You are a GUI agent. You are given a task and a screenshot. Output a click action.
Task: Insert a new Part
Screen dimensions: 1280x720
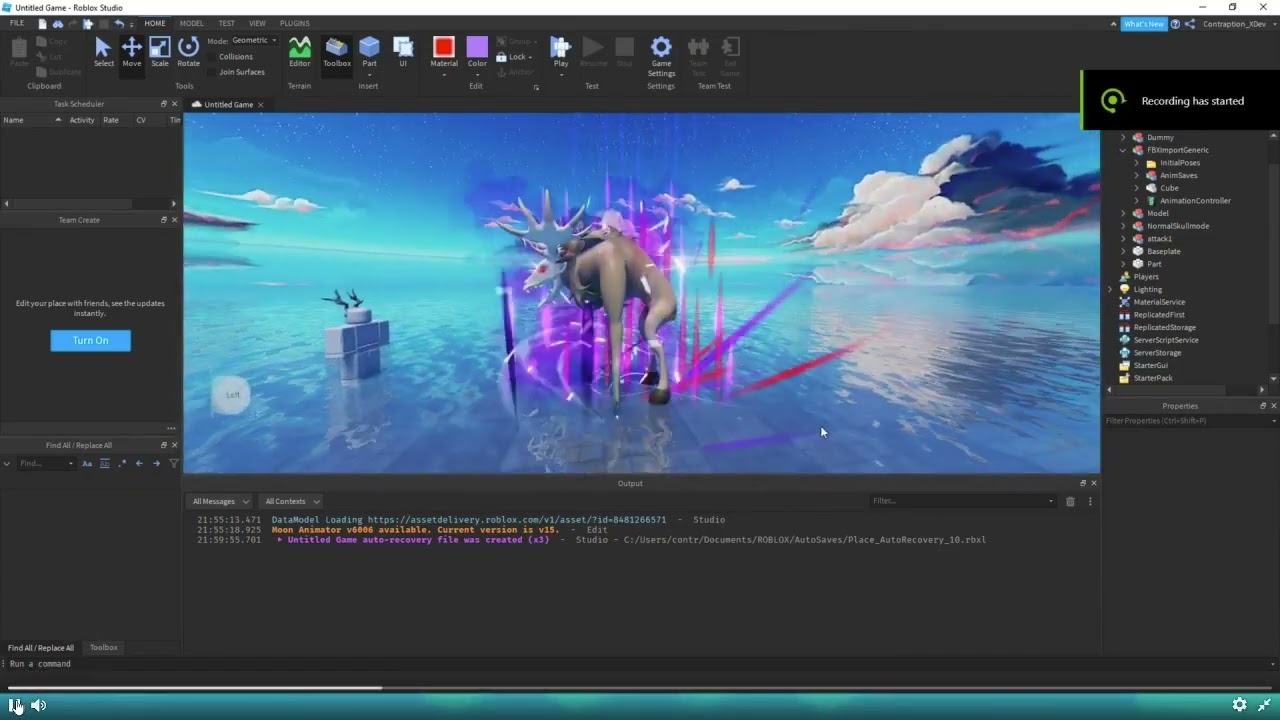[x=370, y=52]
